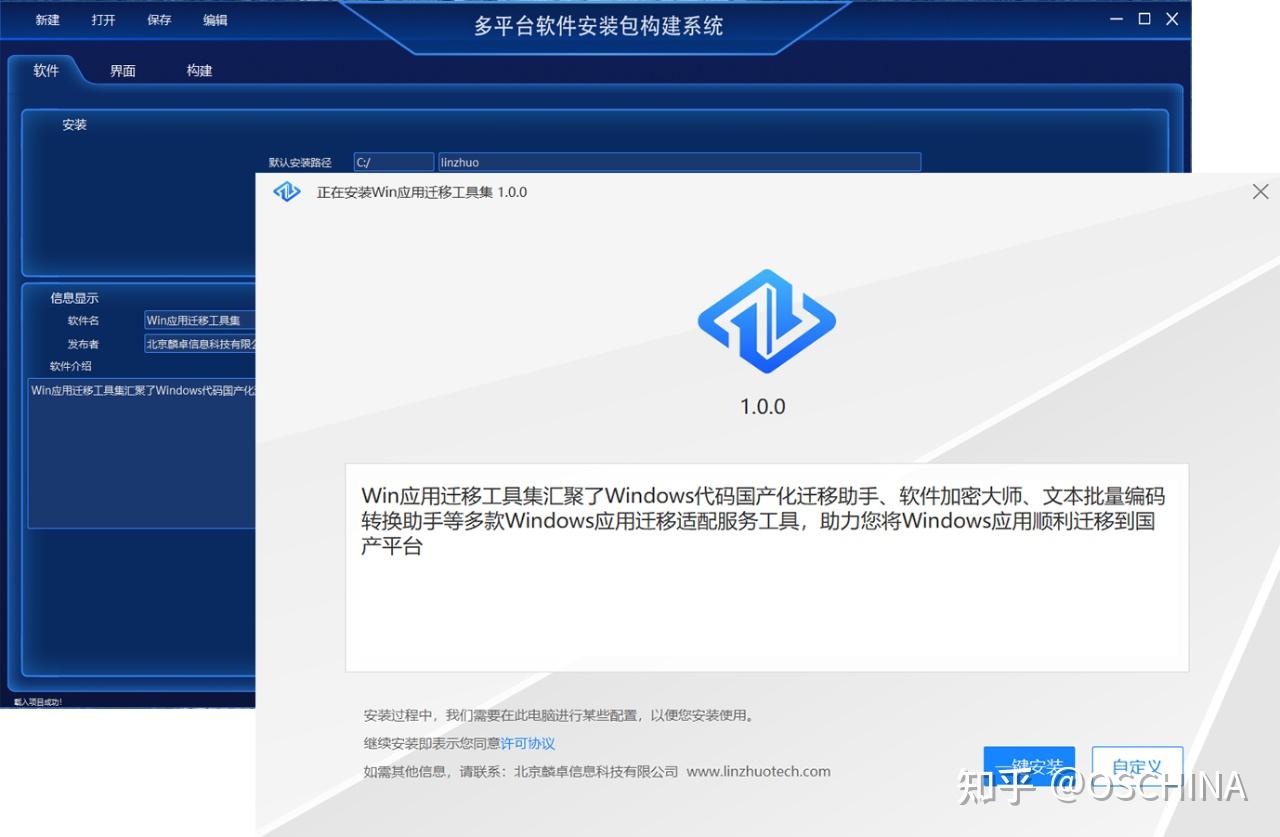This screenshot has width=1280, height=837.
Task: Save the project using 保存
Action: point(158,19)
